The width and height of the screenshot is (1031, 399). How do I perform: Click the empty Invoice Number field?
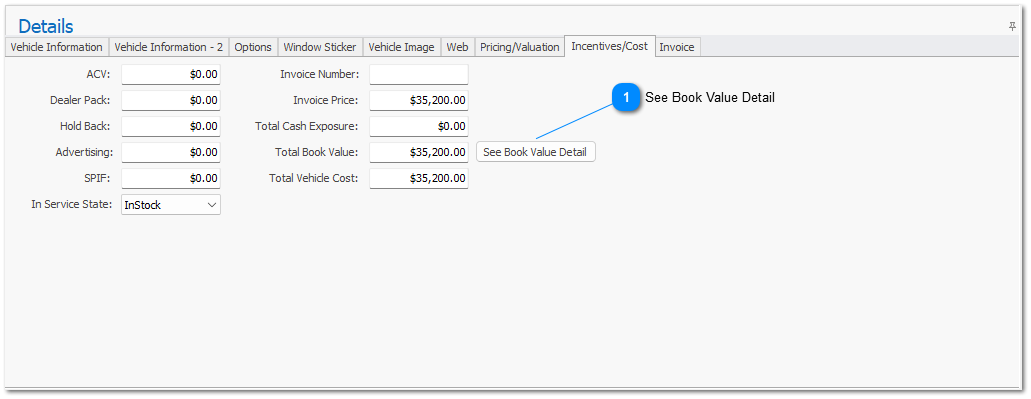click(x=419, y=74)
